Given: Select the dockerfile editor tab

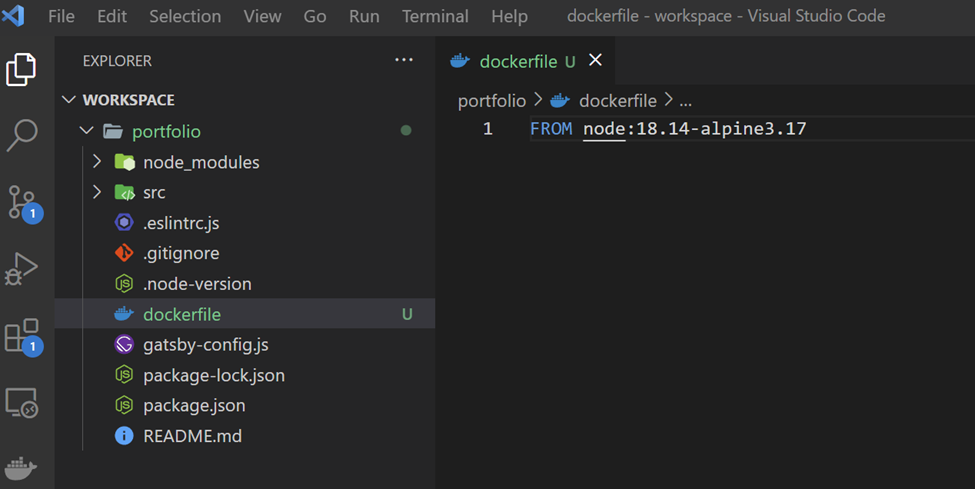Looking at the screenshot, I should (525, 60).
